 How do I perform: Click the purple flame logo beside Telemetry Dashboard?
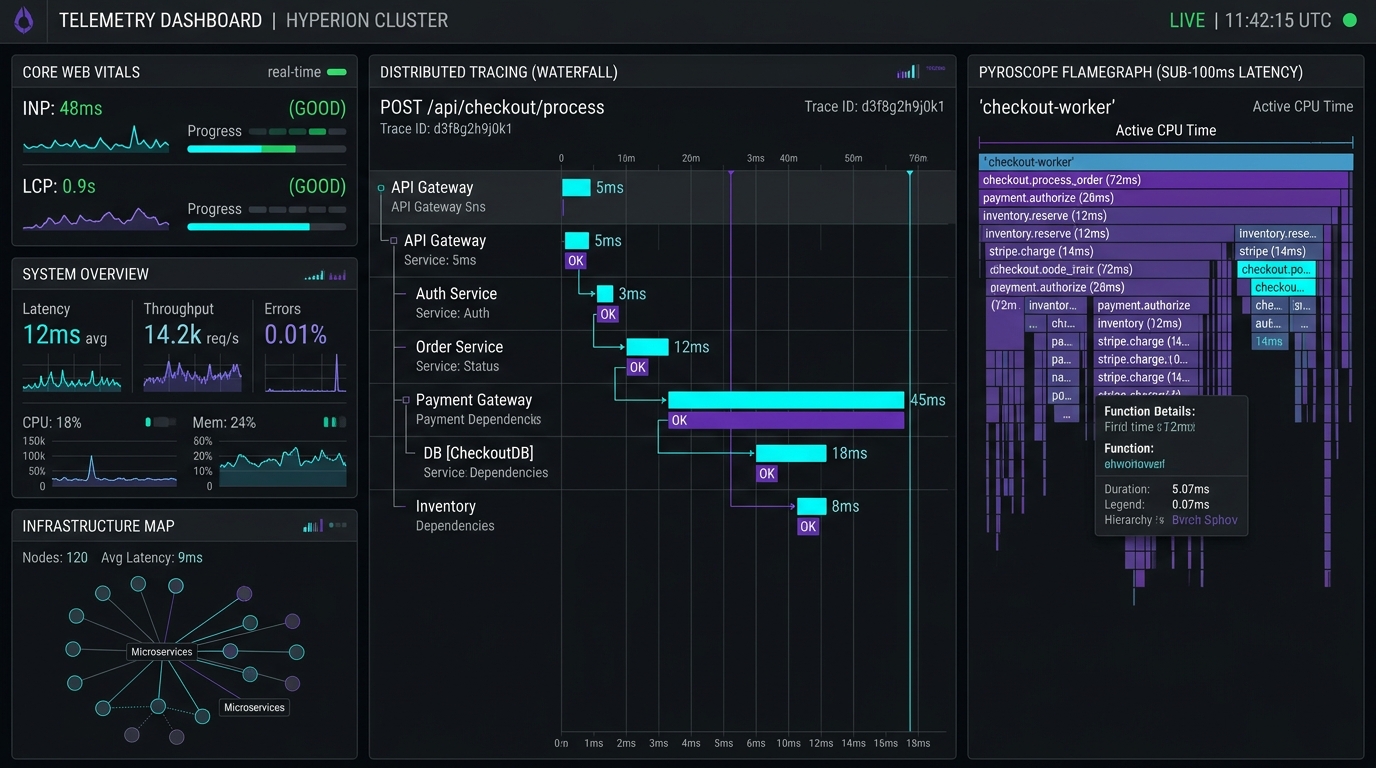(23, 20)
